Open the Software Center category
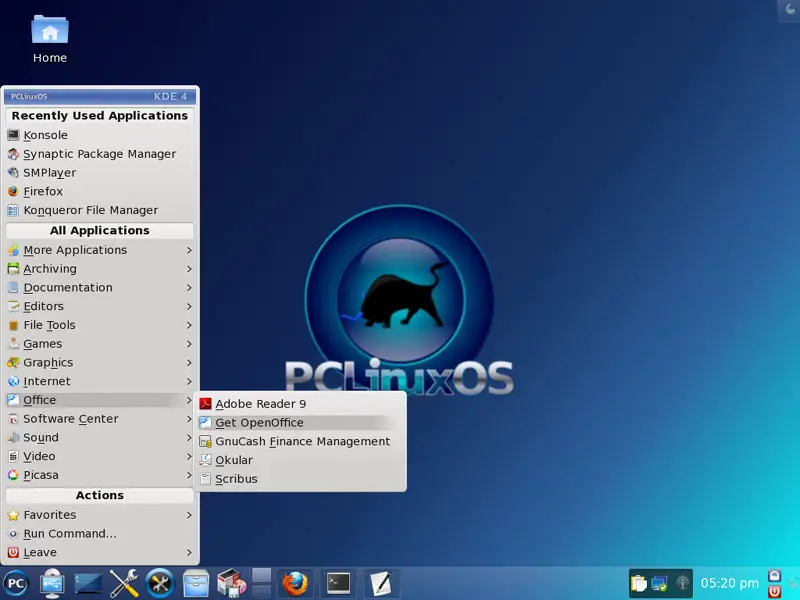 click(100, 419)
